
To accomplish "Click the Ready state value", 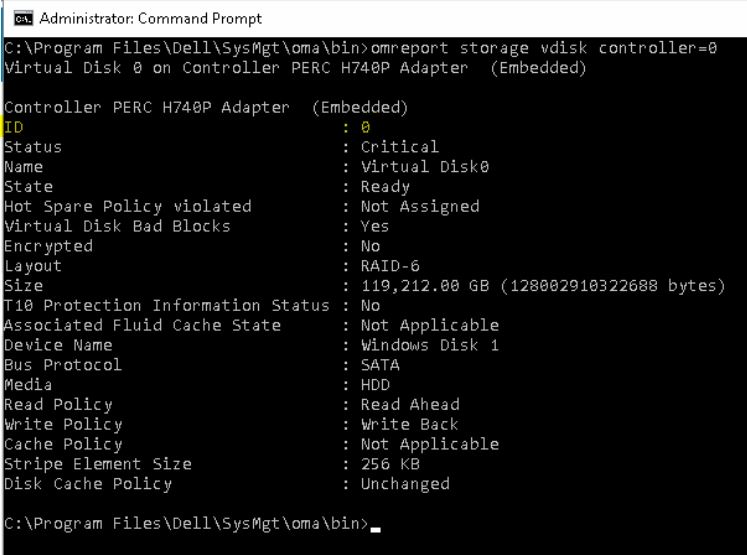I will click(385, 187).
